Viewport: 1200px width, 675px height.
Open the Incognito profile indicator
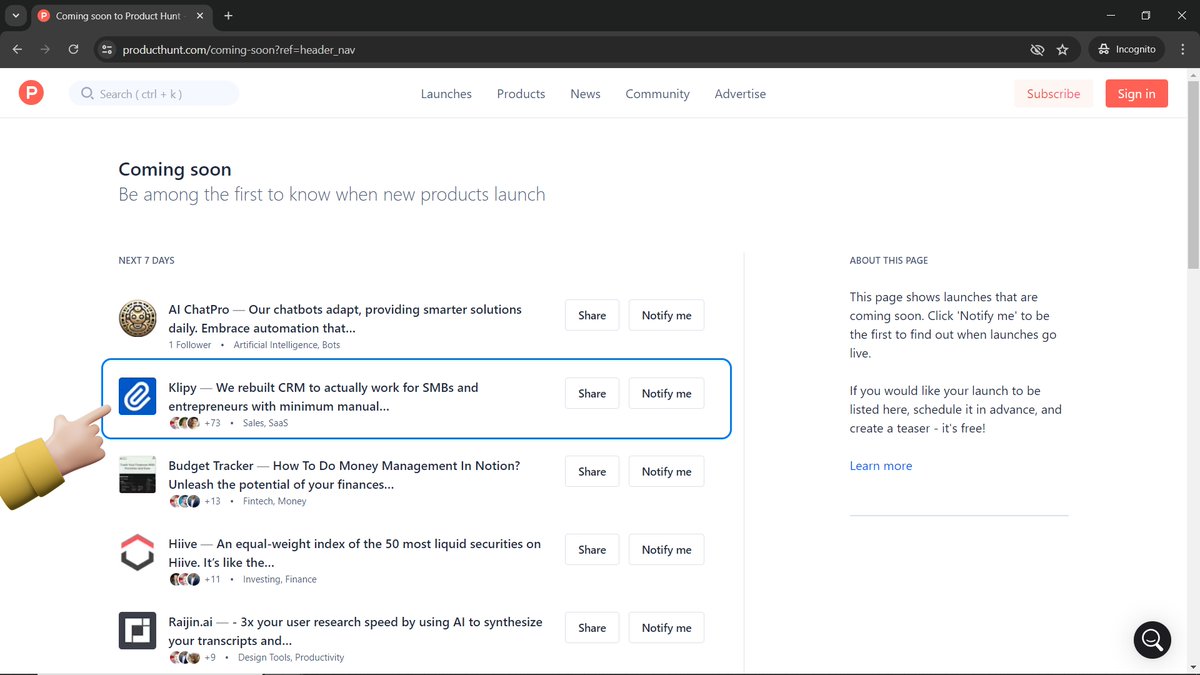(1126, 49)
